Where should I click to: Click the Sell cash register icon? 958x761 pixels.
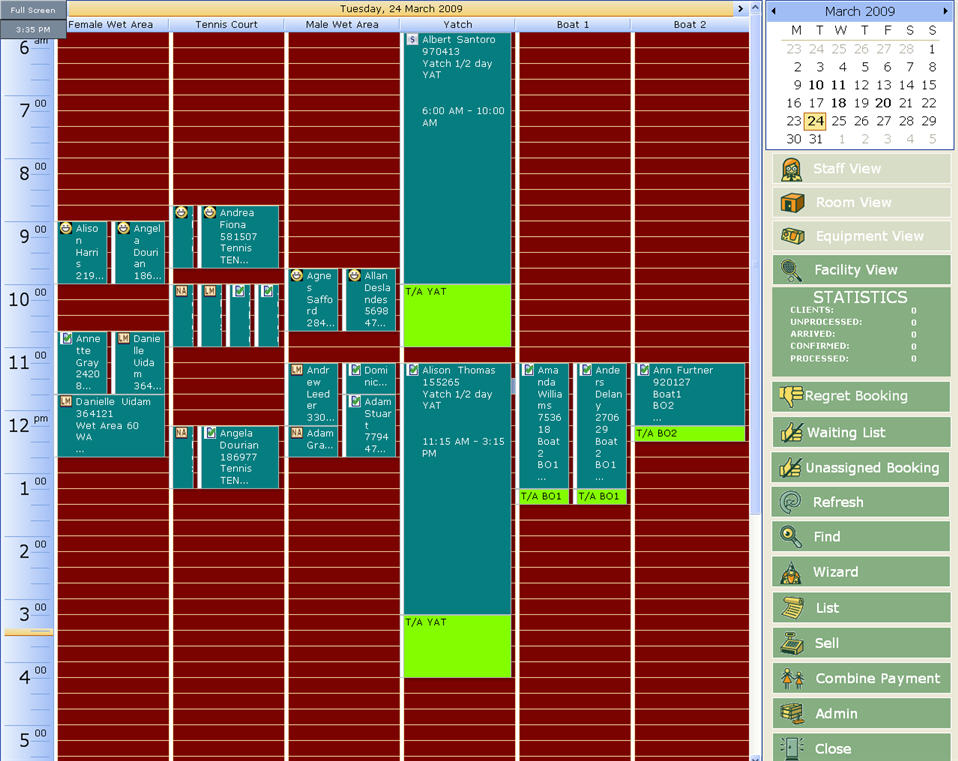[x=791, y=643]
